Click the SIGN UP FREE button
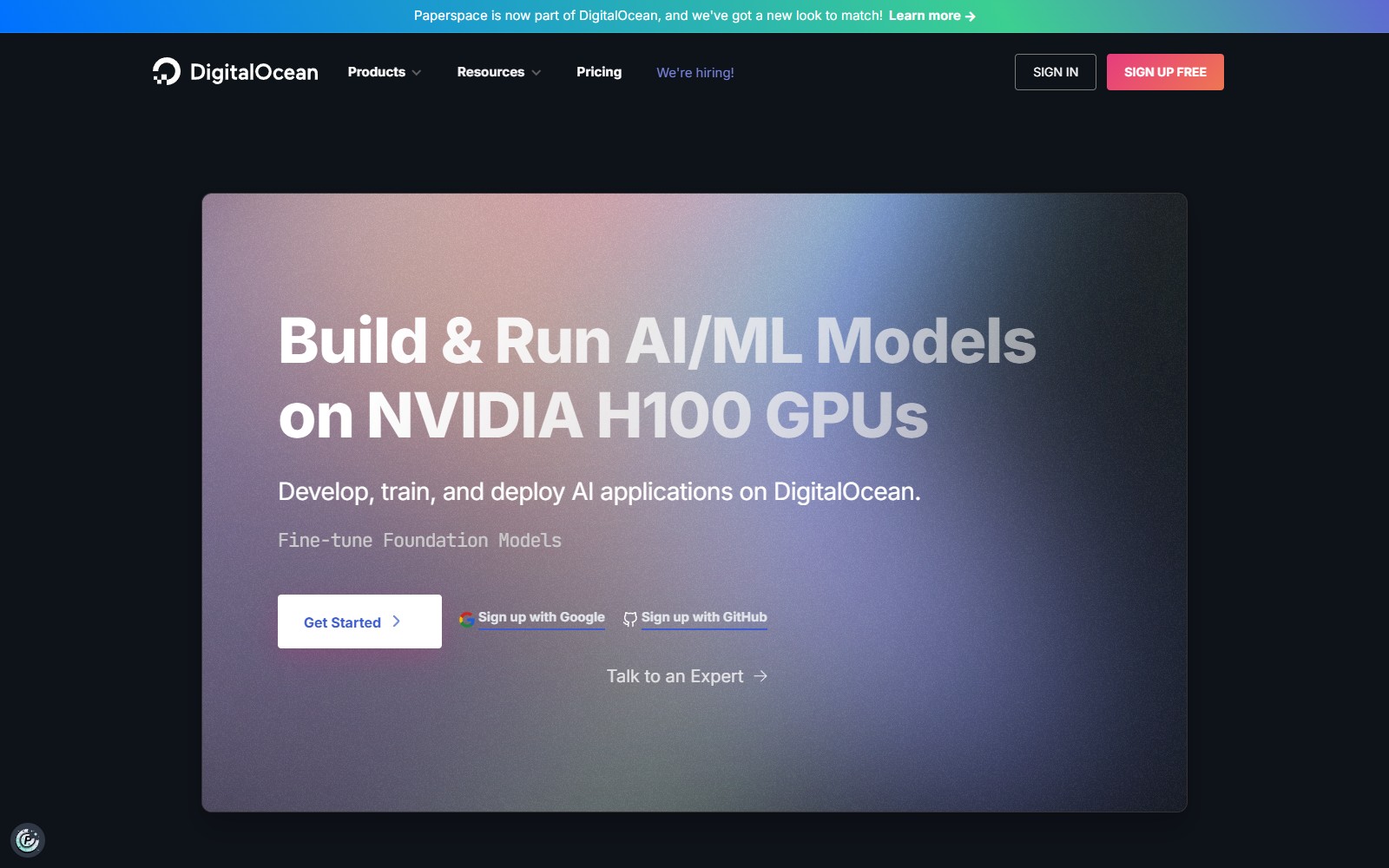The height and width of the screenshot is (868, 1389). (x=1165, y=72)
